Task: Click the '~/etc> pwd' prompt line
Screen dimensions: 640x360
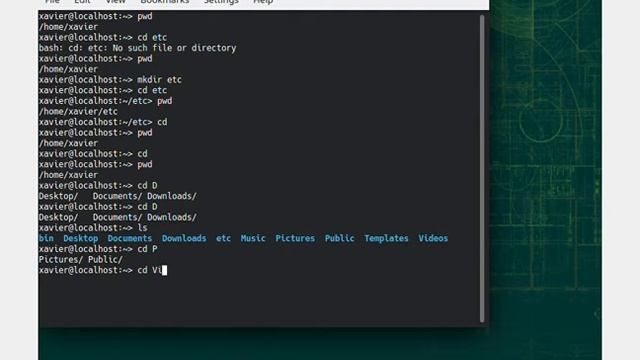Action: 105,101
